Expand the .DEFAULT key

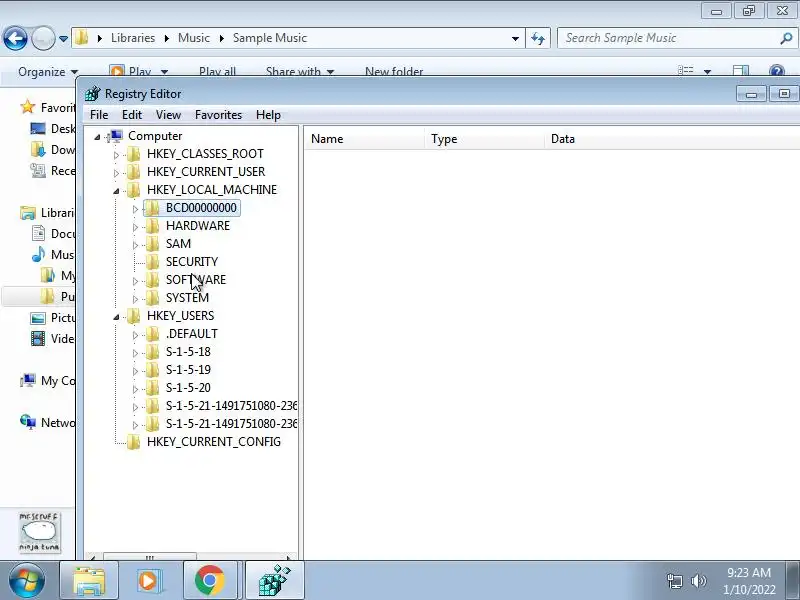(135, 335)
